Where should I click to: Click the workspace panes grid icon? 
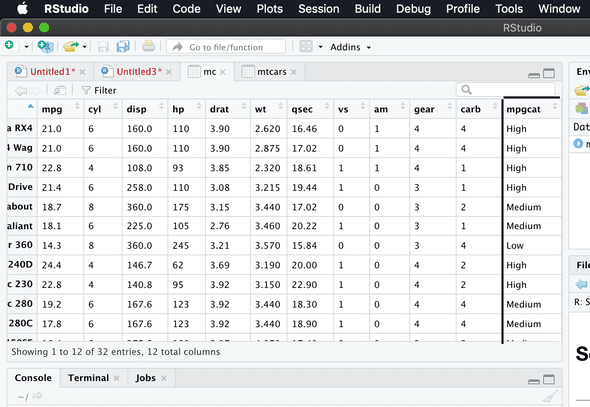click(306, 47)
